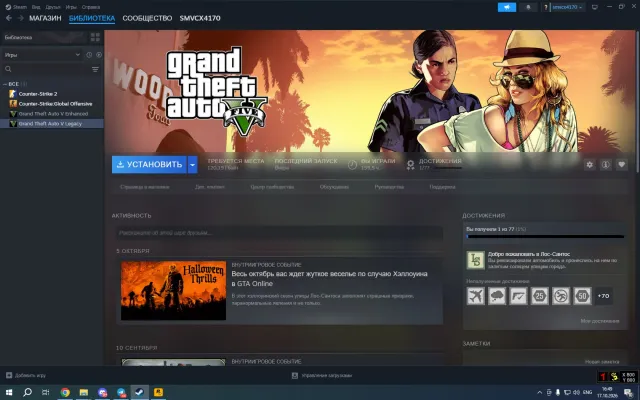
Task: Click the Add a Game plus icon
Action: tap(9, 375)
